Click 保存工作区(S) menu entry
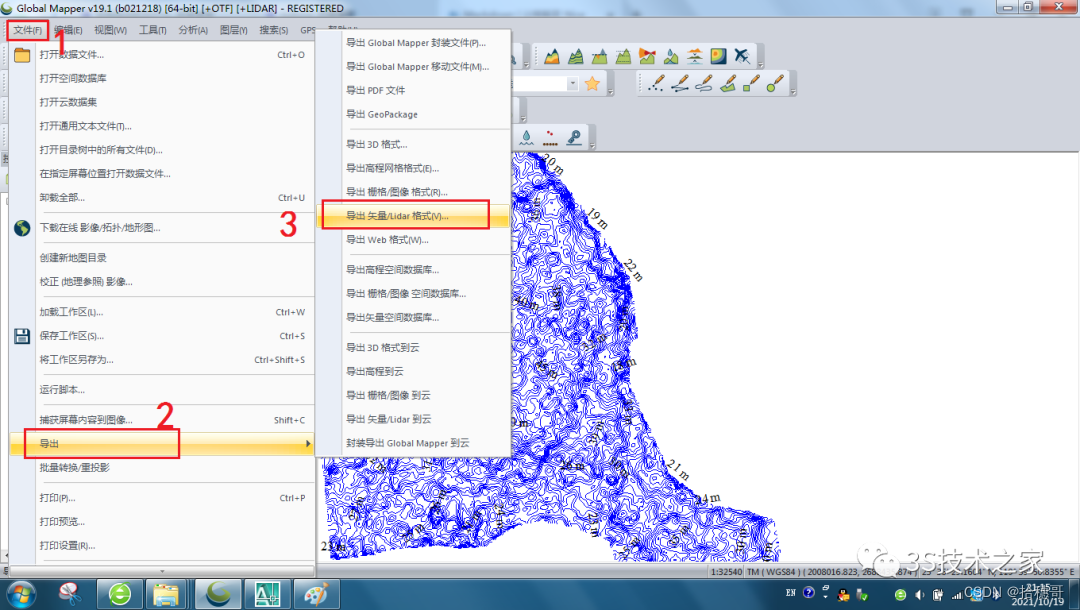The height and width of the screenshot is (610, 1080). point(162,336)
